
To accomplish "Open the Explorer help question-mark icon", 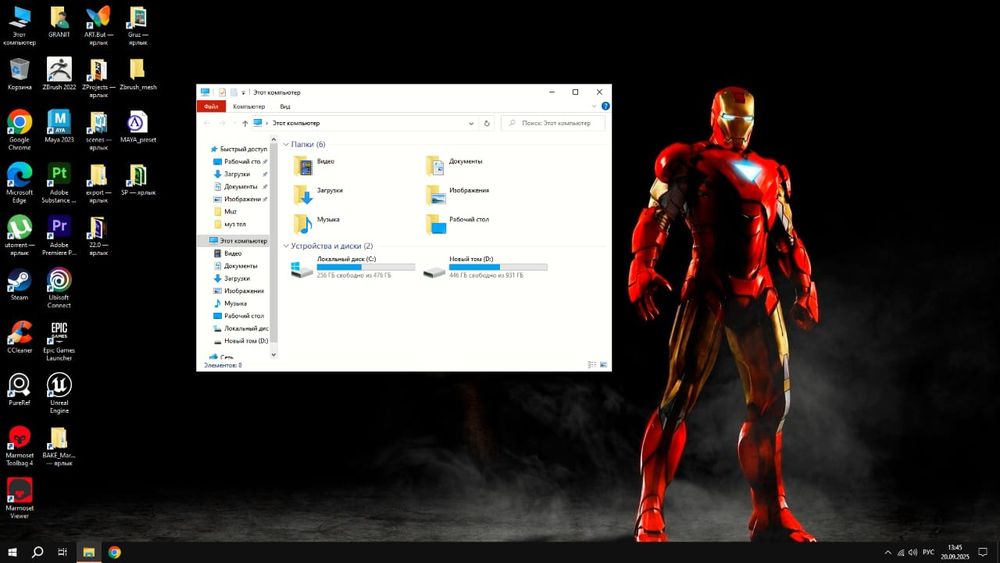I will pos(605,106).
